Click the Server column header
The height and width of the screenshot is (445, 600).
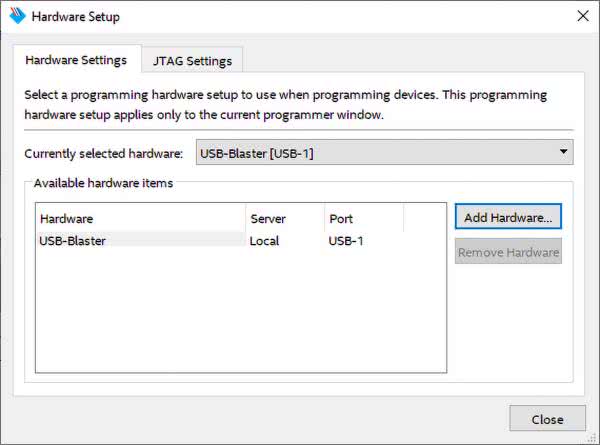[x=285, y=218]
